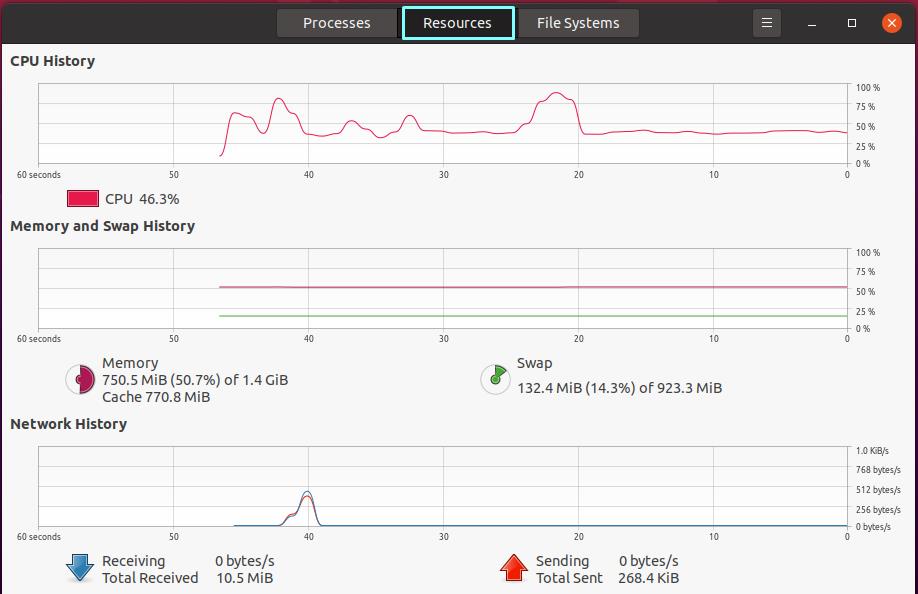The image size is (918, 594).
Task: Click the blue Receiving arrow icon
Action: coord(80,568)
